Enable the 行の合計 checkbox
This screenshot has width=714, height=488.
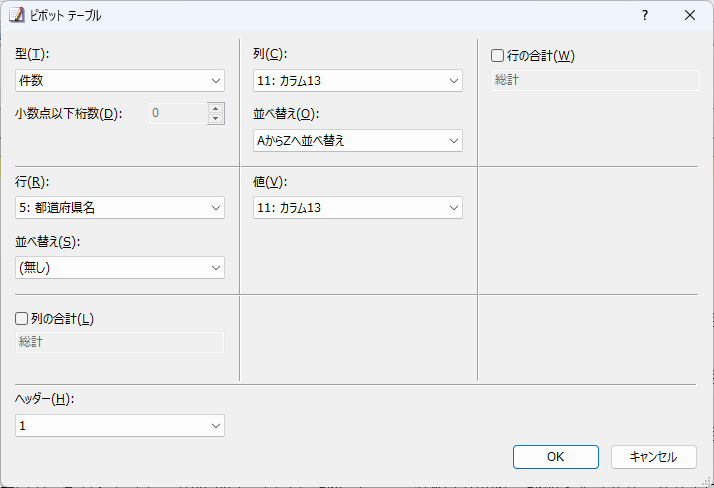[x=498, y=55]
